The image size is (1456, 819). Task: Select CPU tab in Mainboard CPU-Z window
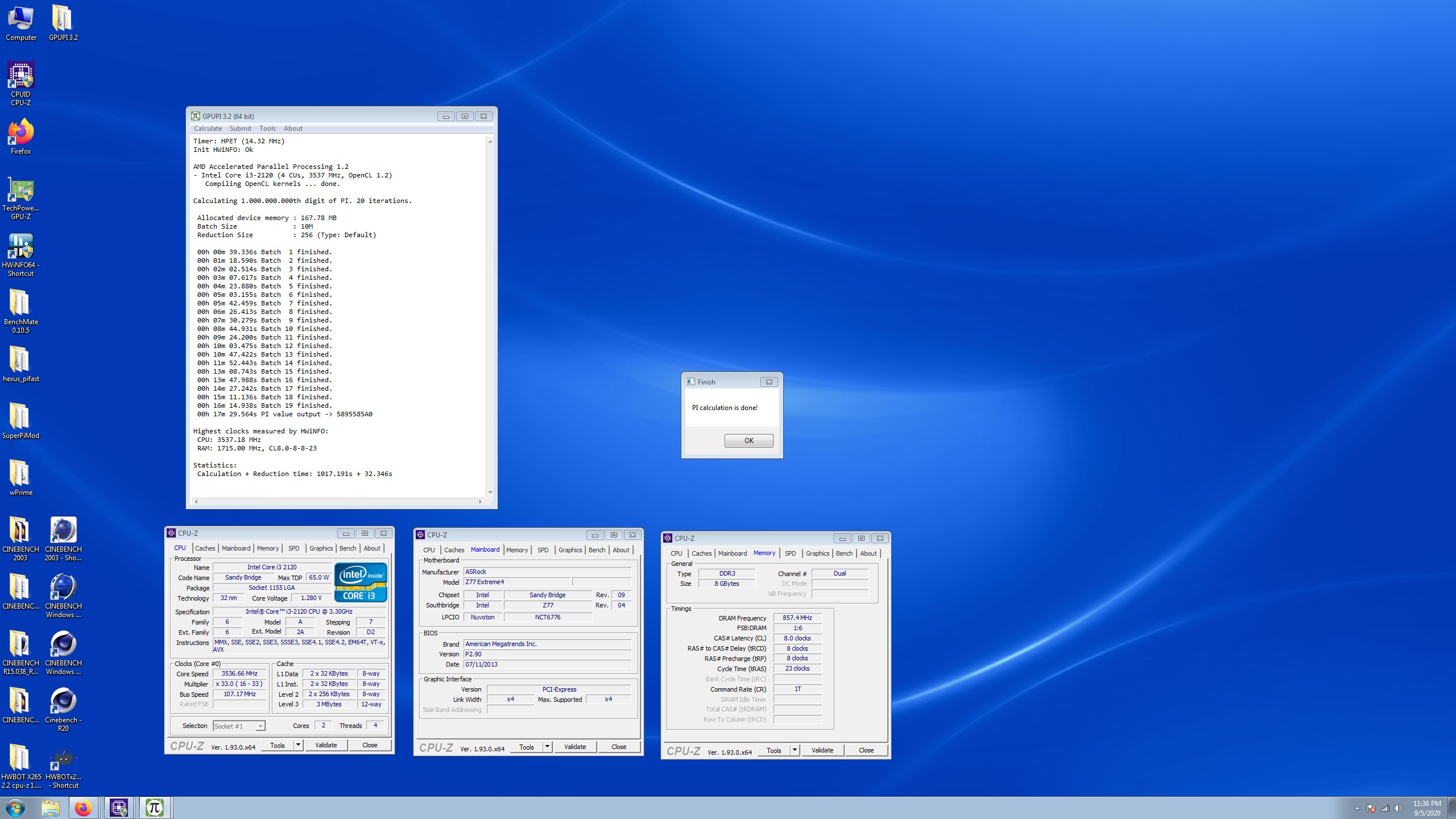(x=429, y=550)
